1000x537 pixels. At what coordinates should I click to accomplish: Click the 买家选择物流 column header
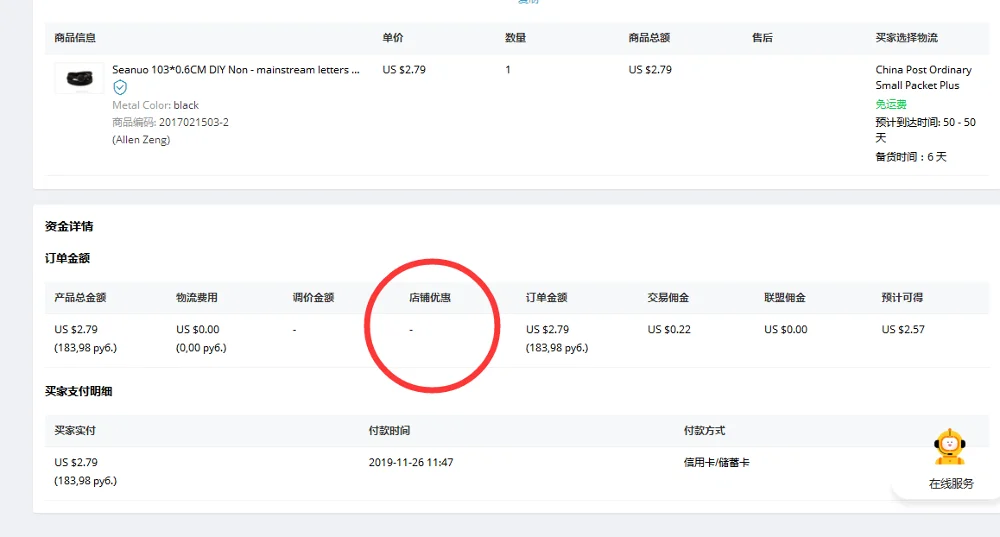point(906,38)
